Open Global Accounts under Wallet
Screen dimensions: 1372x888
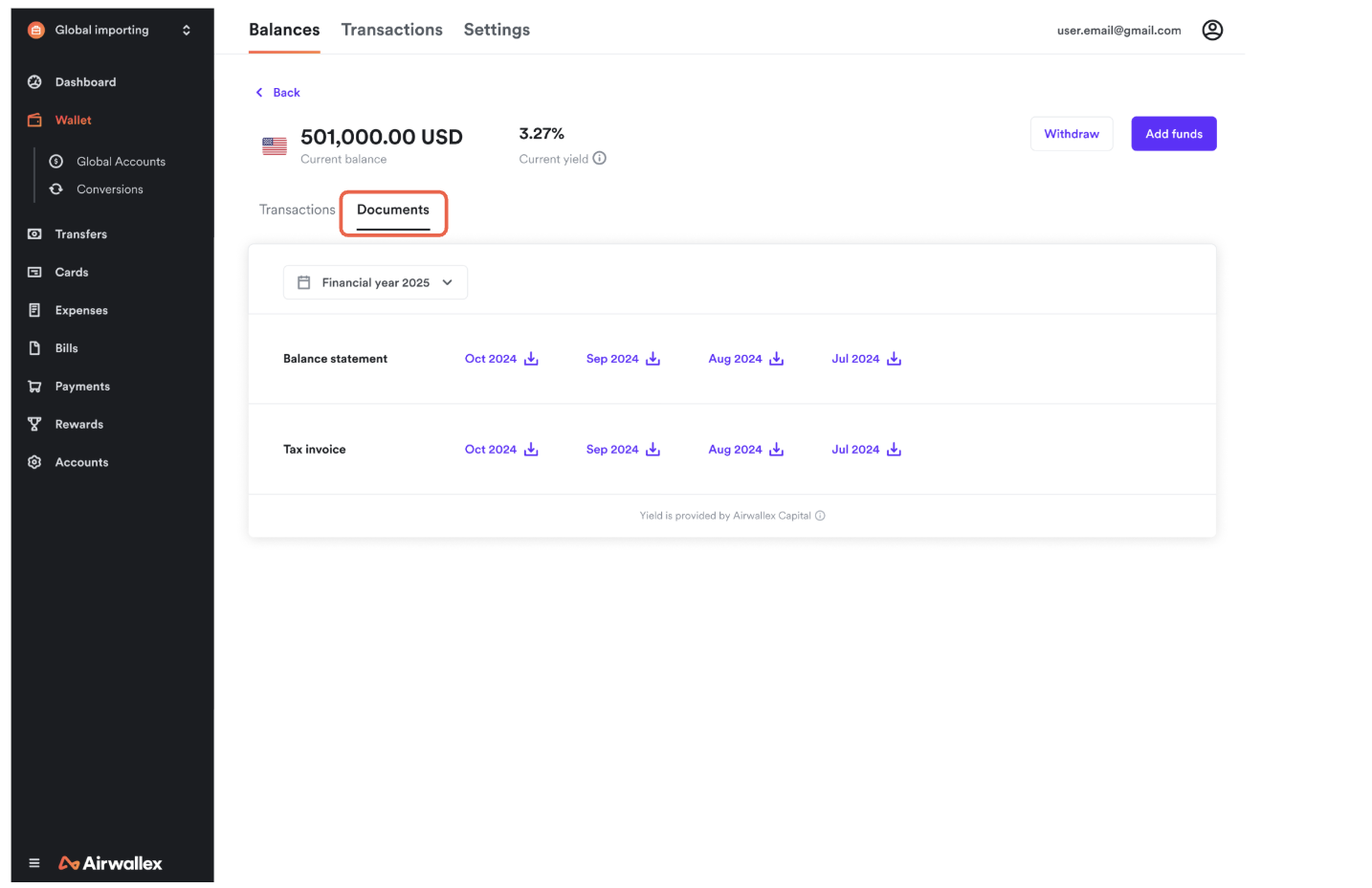pos(121,162)
